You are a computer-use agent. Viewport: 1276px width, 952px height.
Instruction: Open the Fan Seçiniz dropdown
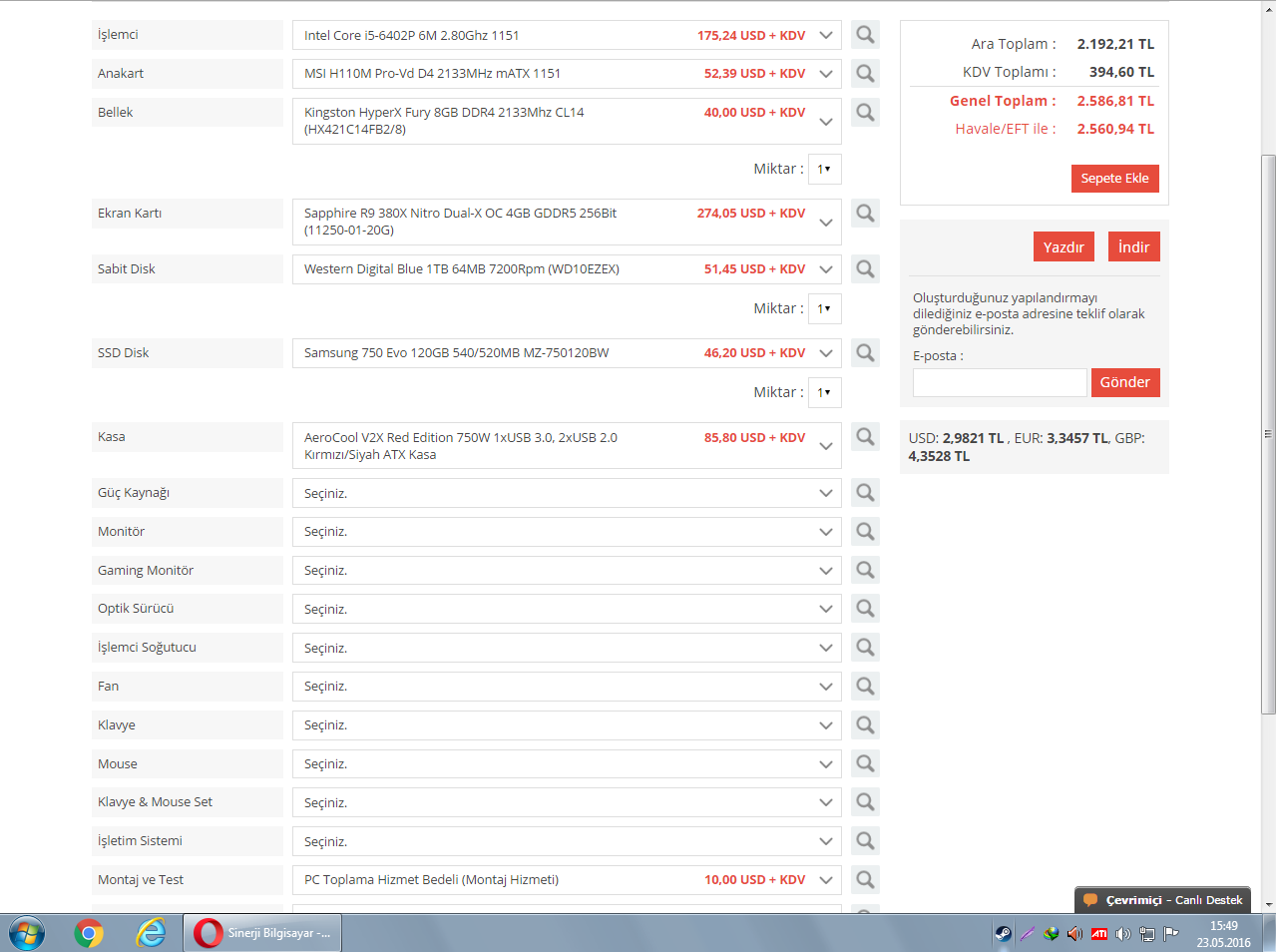coord(567,687)
